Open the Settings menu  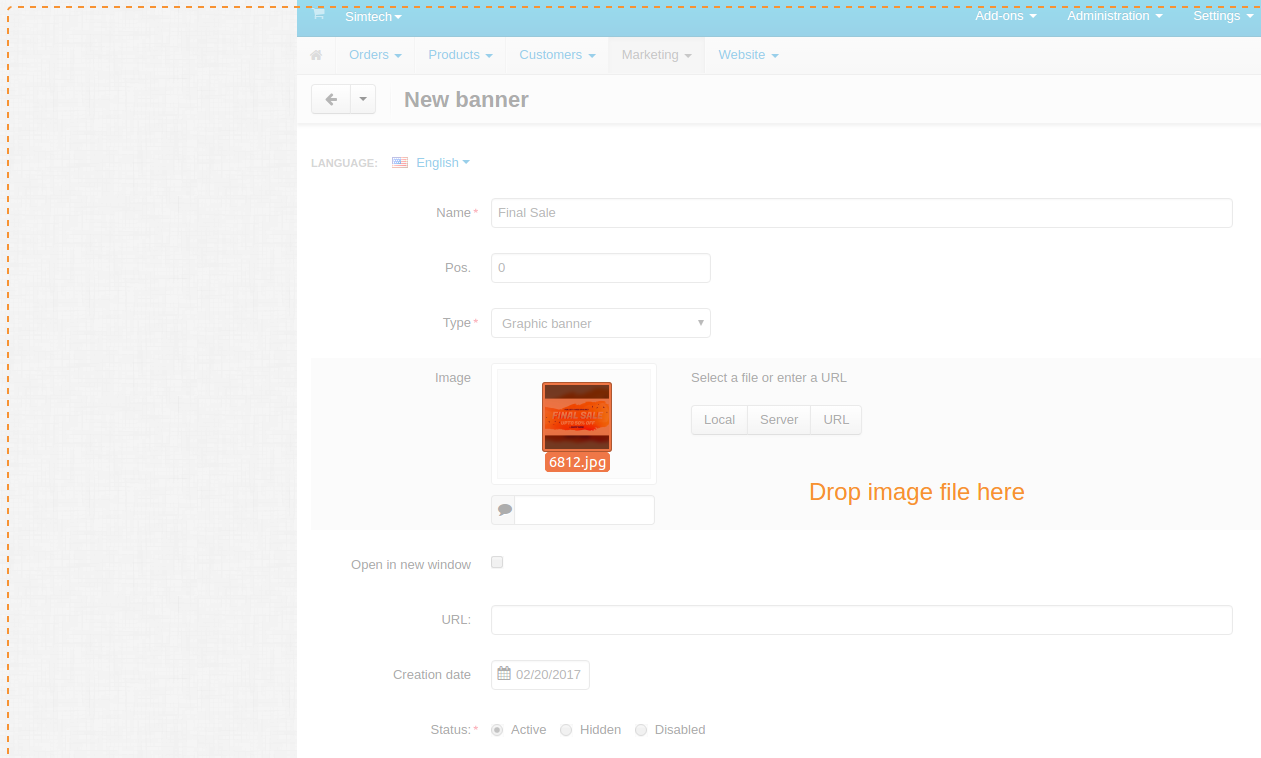point(1223,16)
